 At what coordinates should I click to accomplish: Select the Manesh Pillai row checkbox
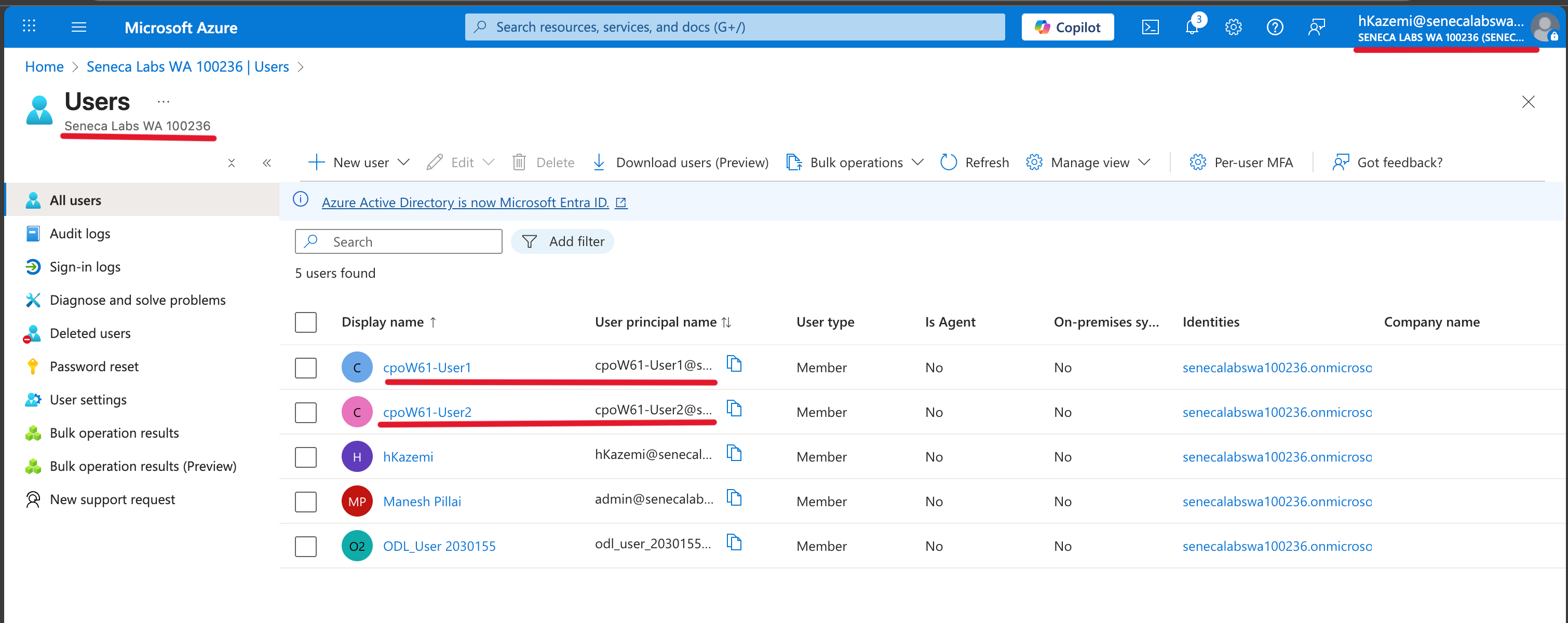(x=306, y=502)
